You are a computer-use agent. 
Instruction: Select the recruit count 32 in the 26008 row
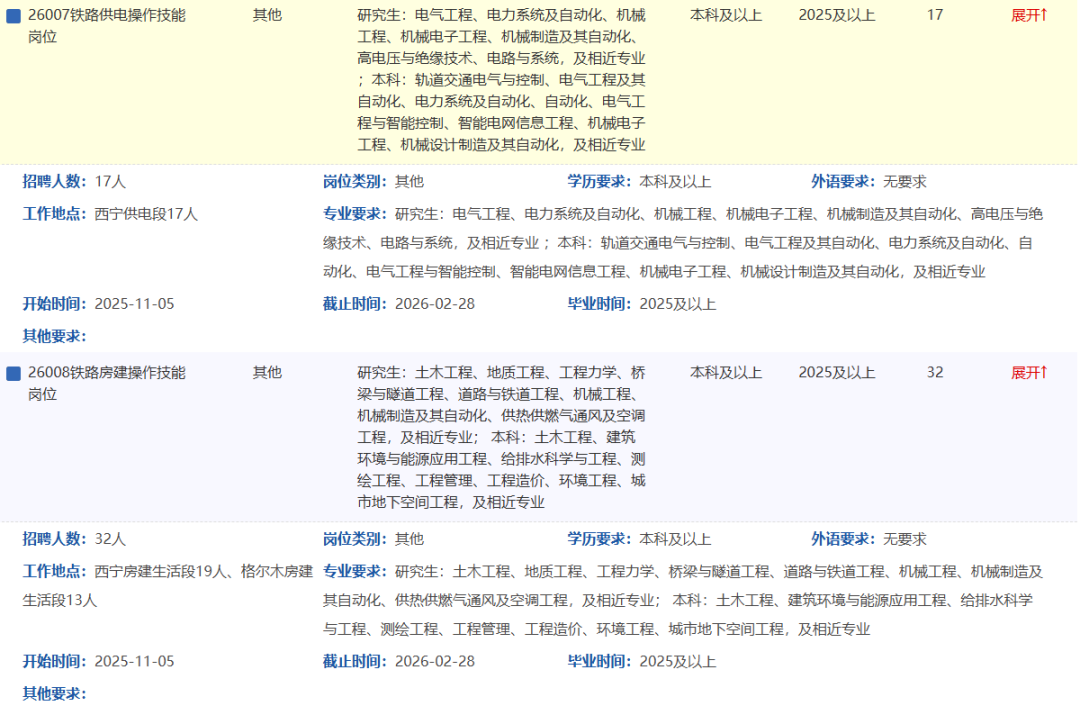(x=935, y=372)
